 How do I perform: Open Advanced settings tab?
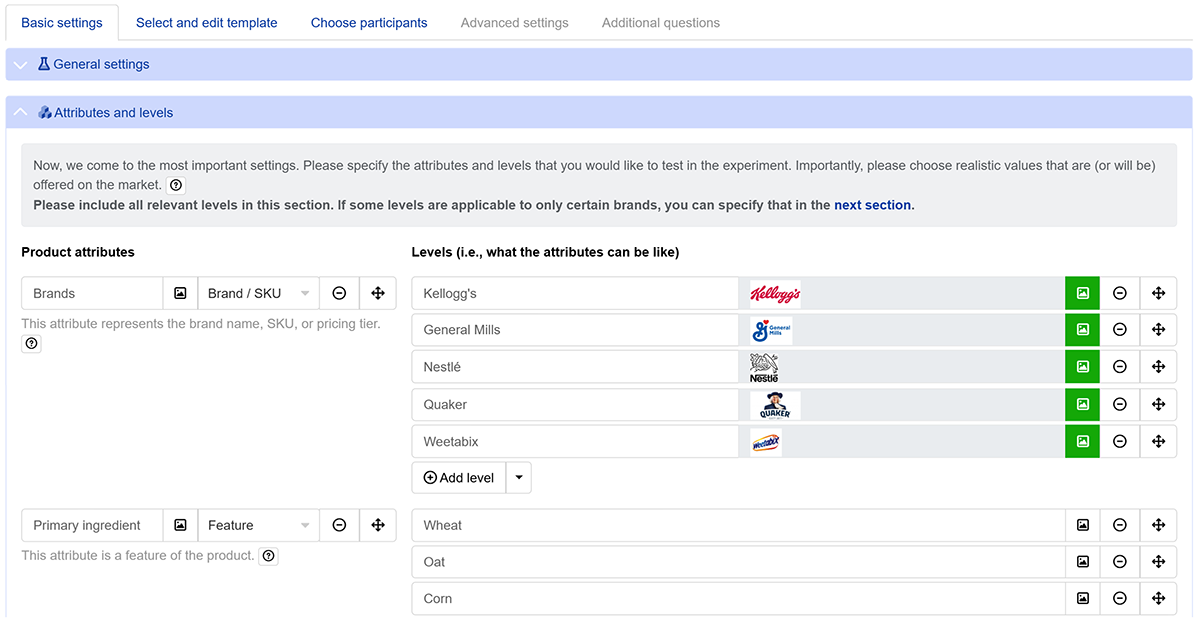(515, 22)
